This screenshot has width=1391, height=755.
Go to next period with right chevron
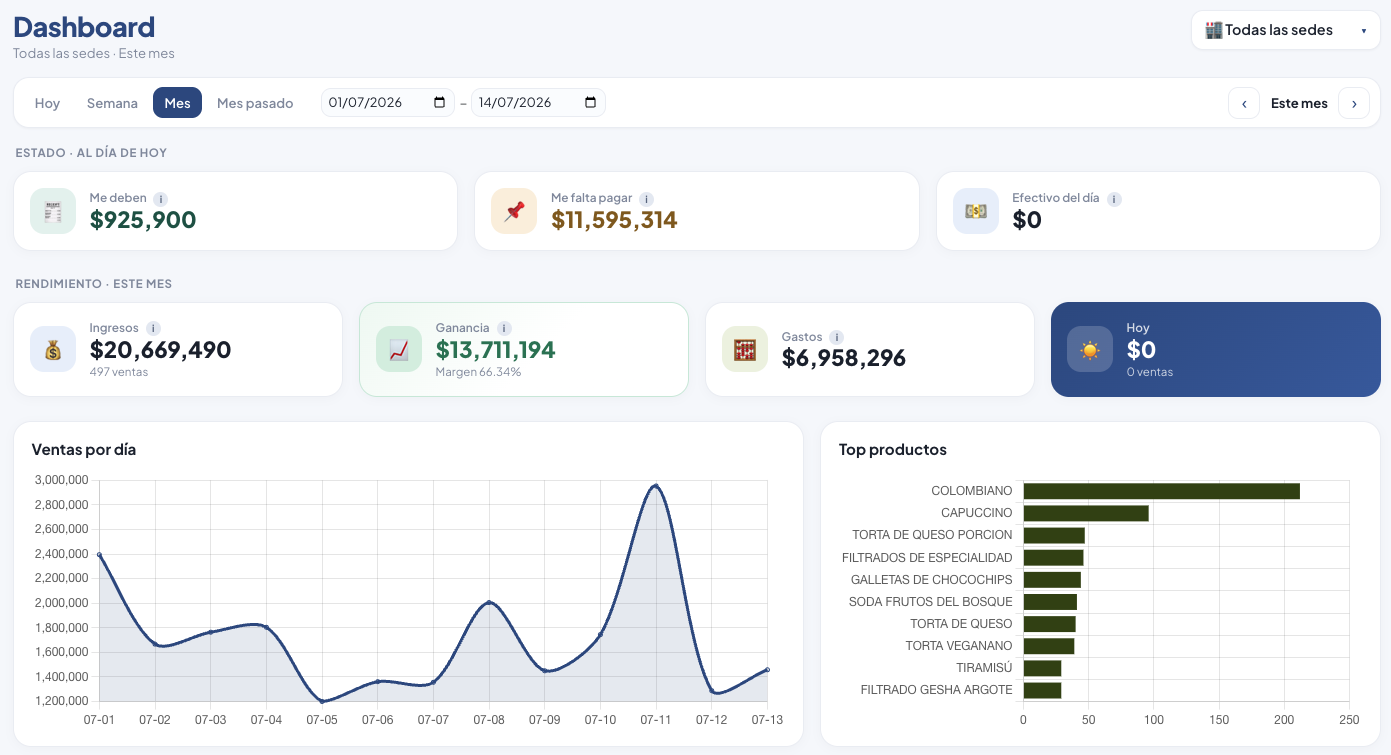[x=1354, y=103]
